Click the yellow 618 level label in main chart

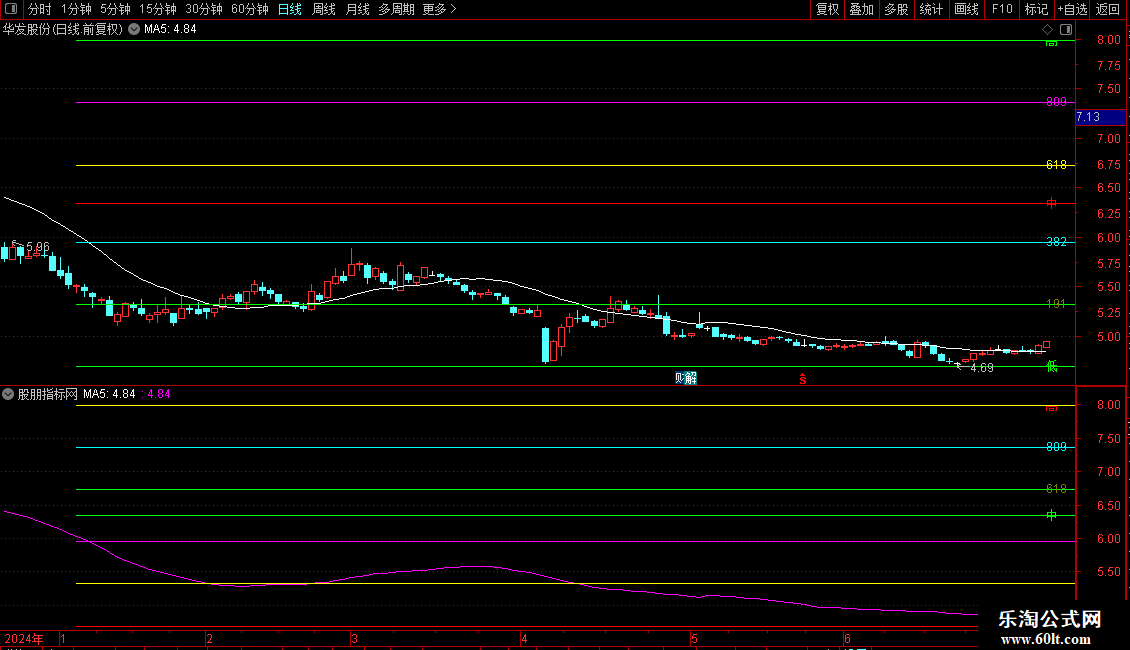(x=1056, y=165)
